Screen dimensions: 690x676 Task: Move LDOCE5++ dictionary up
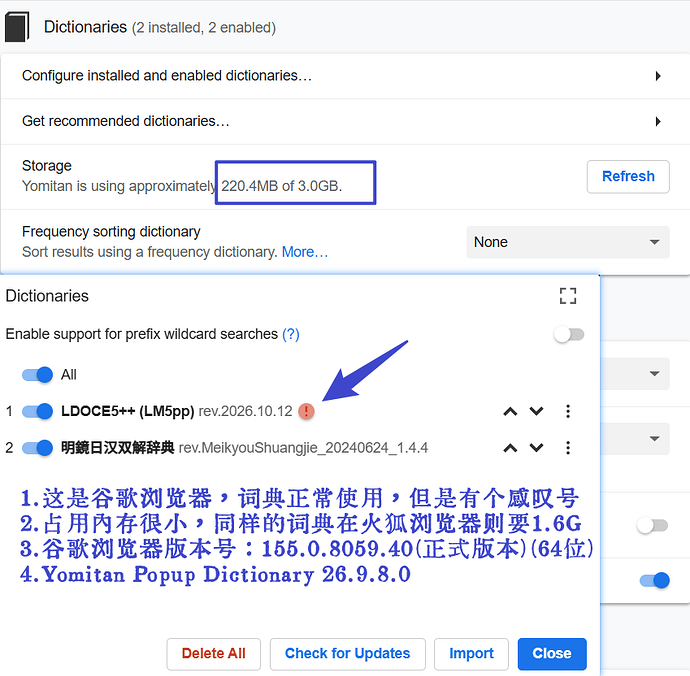(510, 411)
